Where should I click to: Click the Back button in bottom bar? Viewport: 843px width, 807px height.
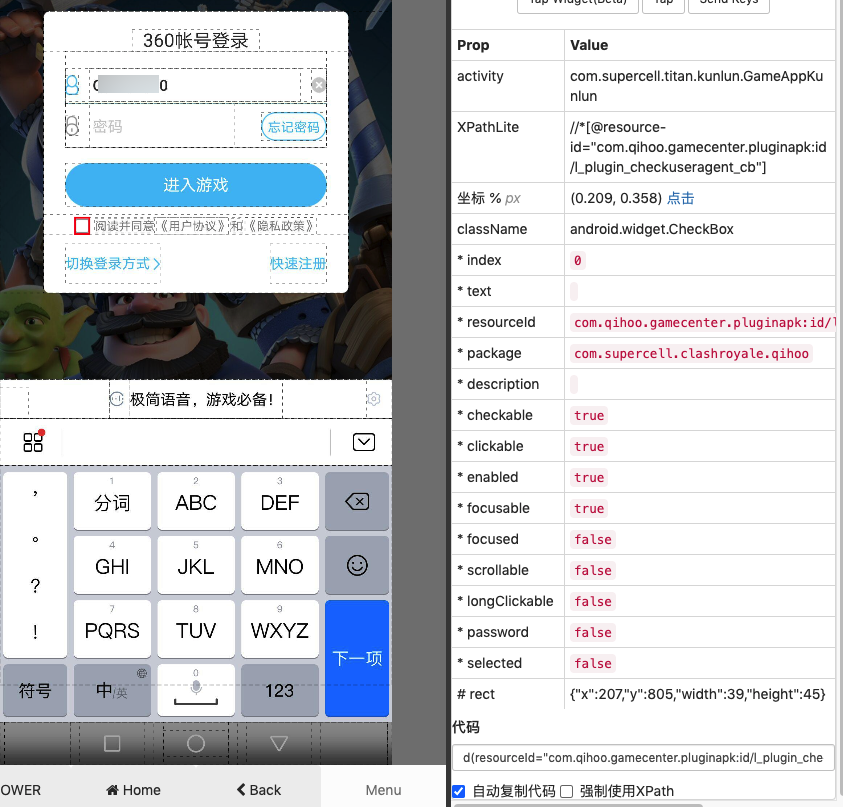pyautogui.click(x=259, y=790)
